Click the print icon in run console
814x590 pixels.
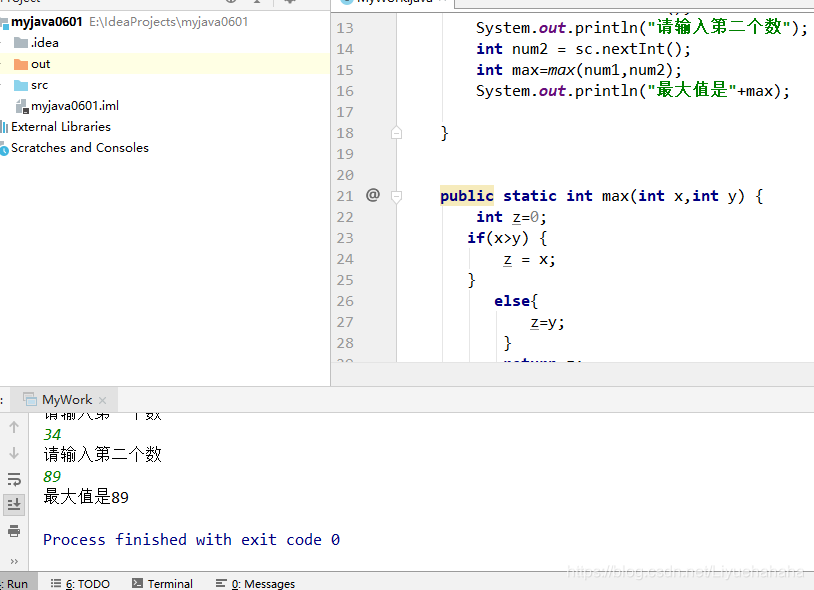point(14,531)
